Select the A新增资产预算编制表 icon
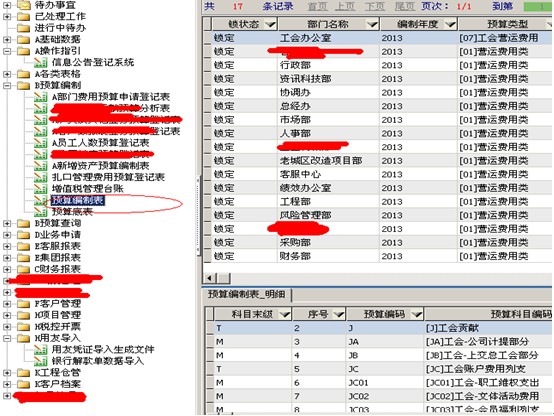 pyautogui.click(x=40, y=165)
